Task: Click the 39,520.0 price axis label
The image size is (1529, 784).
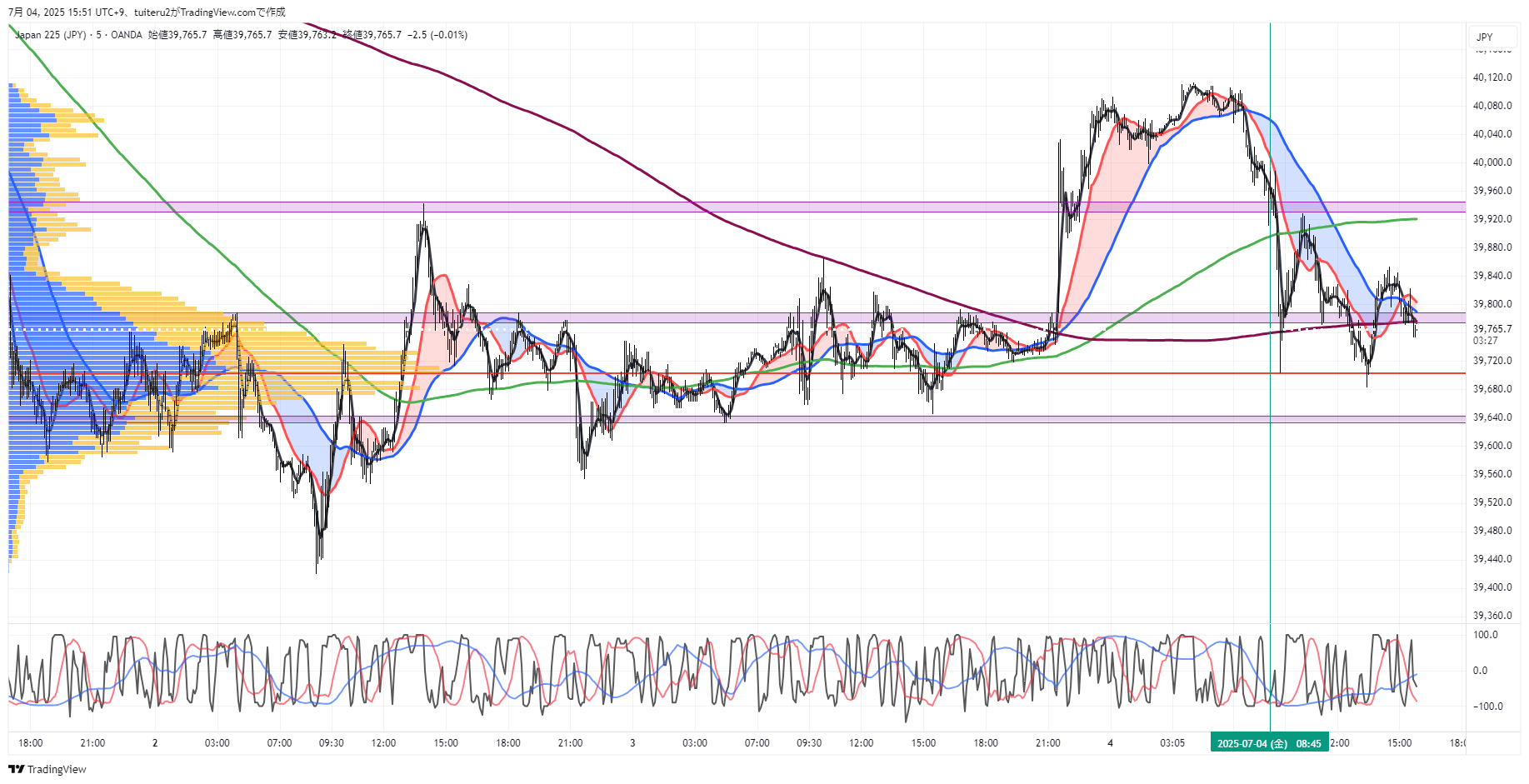Action: (x=1492, y=502)
